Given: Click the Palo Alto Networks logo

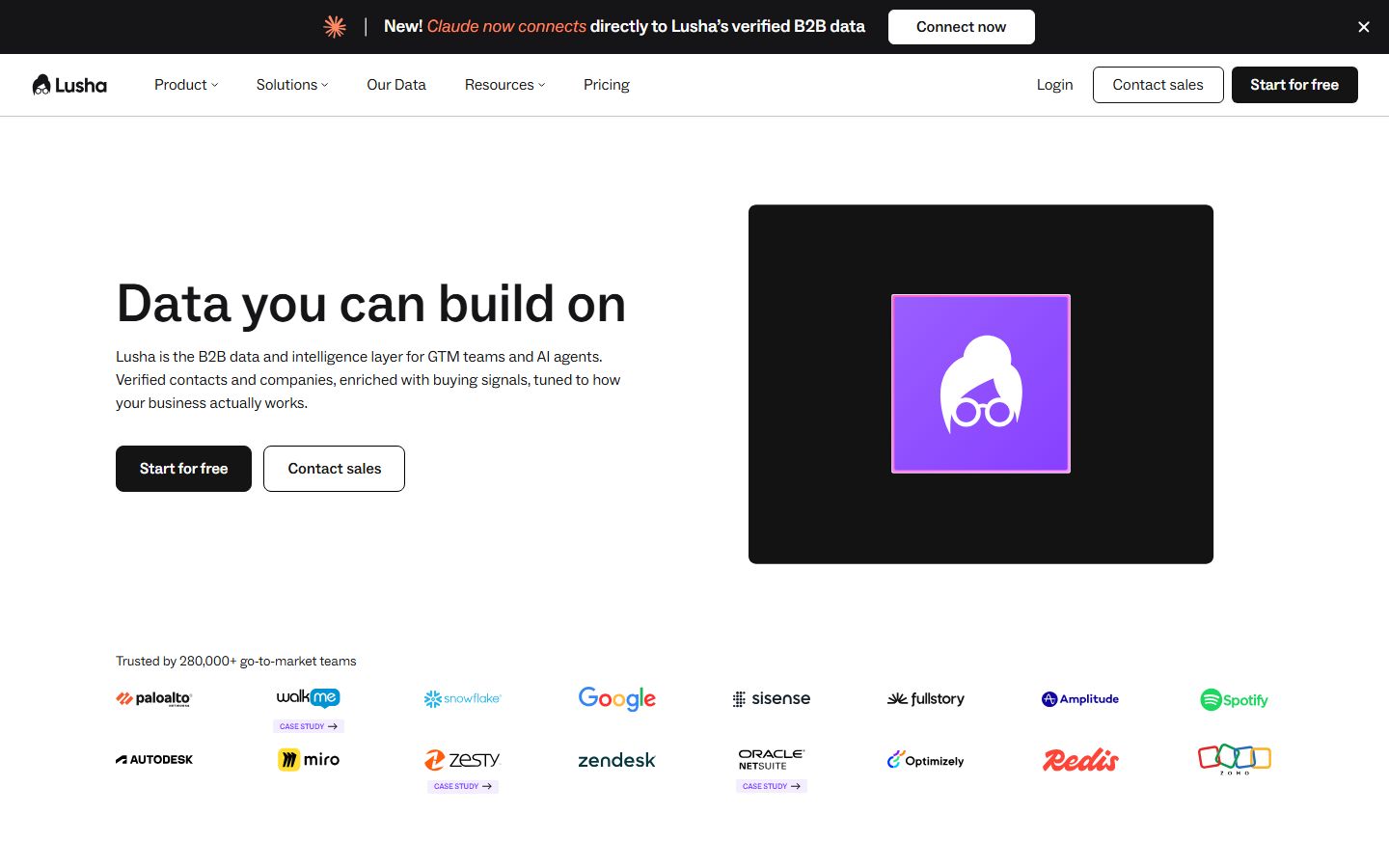Looking at the screenshot, I should coord(154,699).
